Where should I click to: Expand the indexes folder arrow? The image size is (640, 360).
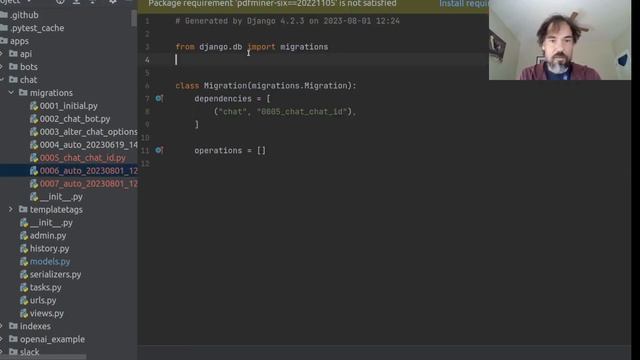2,326
